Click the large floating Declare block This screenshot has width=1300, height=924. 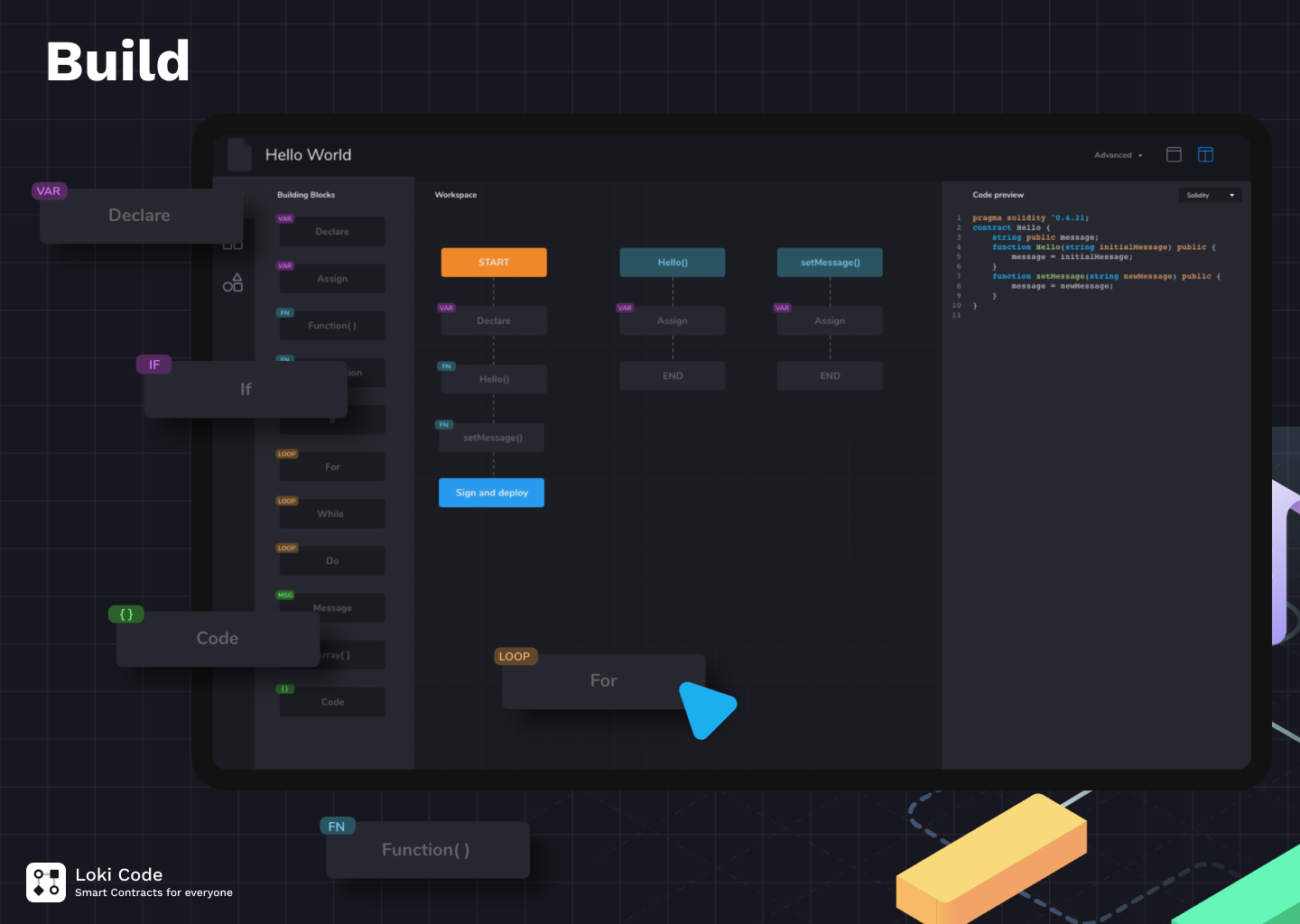tap(142, 216)
